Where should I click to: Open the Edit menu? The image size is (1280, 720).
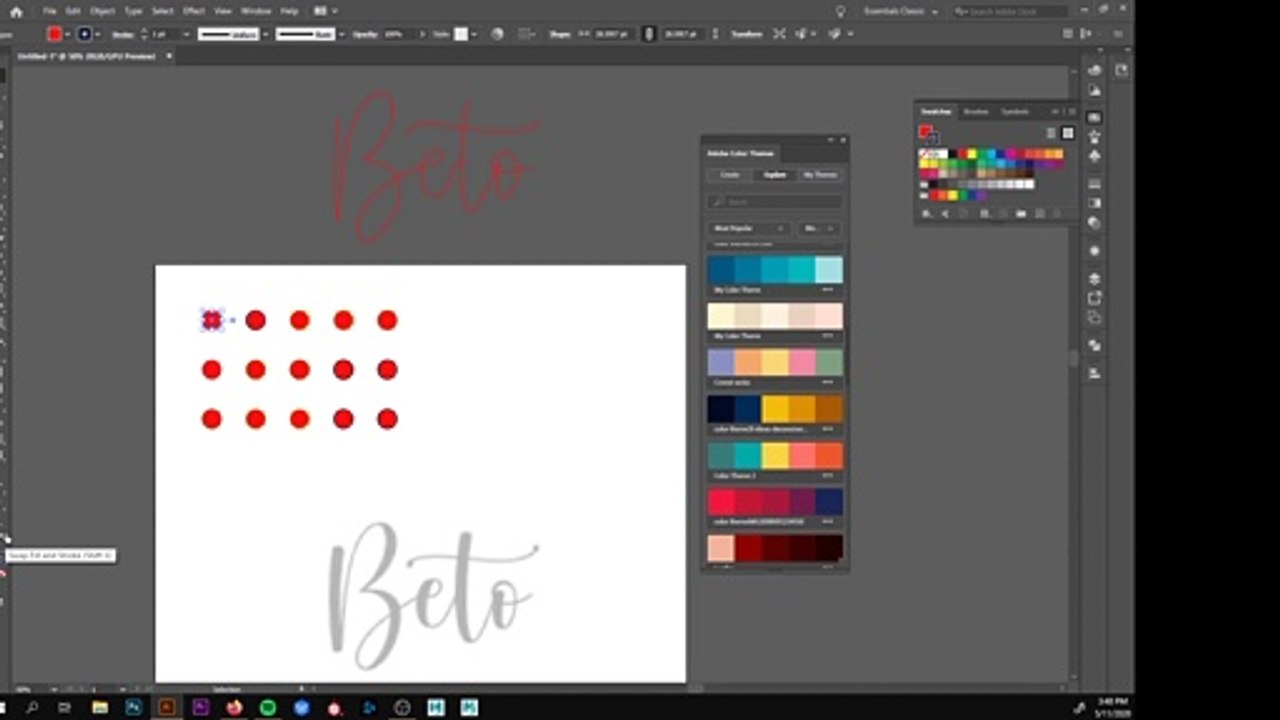73,11
